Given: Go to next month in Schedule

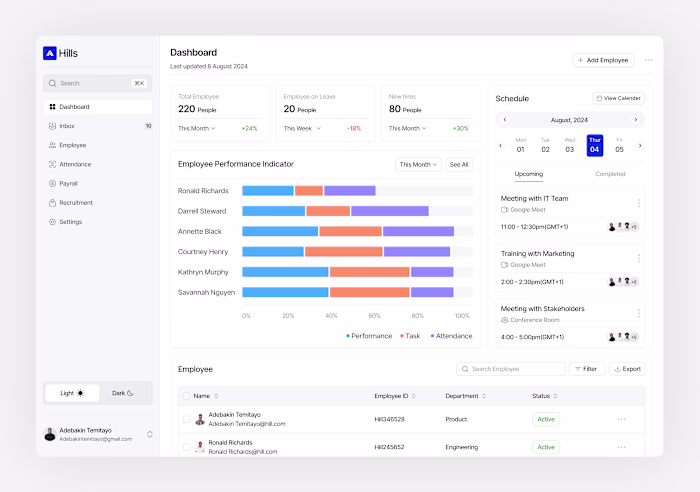Looking at the screenshot, I should tap(636, 120).
